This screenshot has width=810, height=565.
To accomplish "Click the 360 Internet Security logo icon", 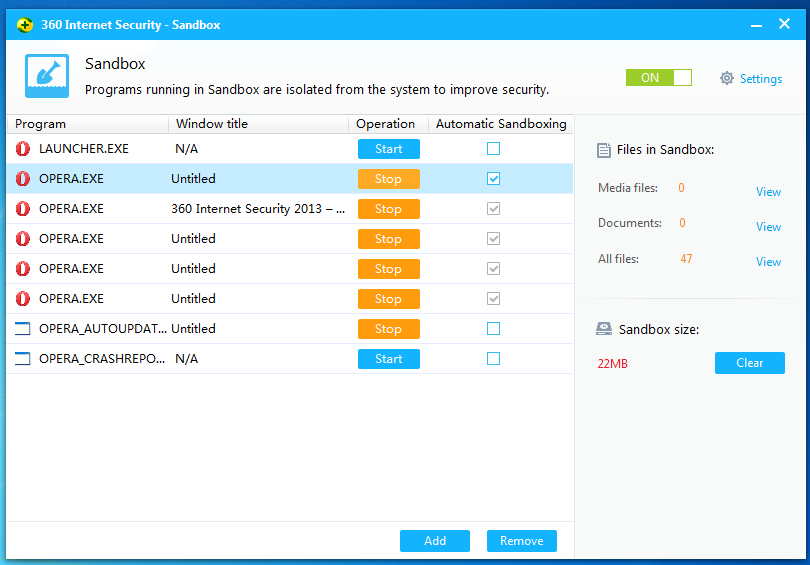I will (24, 24).
